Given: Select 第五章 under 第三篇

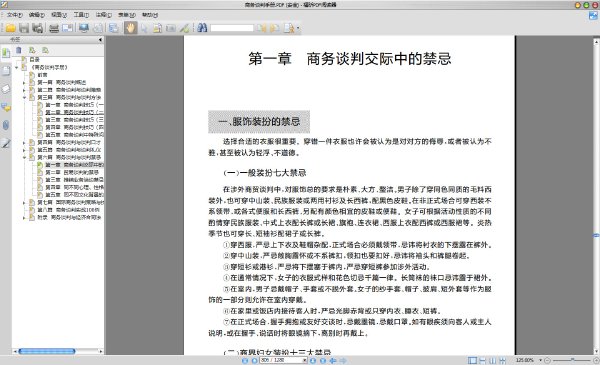Looking at the screenshot, I should pyautogui.click(x=74, y=135).
